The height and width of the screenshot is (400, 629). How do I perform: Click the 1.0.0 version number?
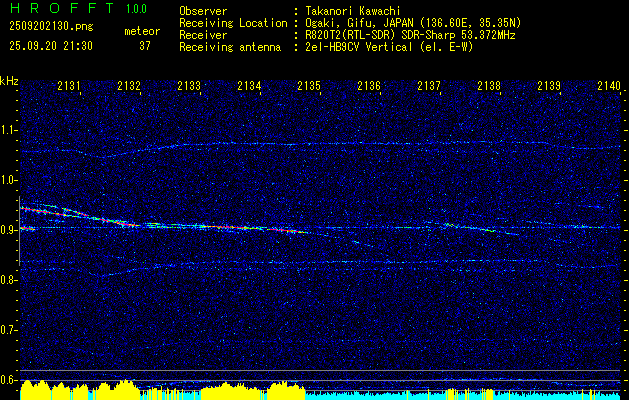click(x=136, y=9)
